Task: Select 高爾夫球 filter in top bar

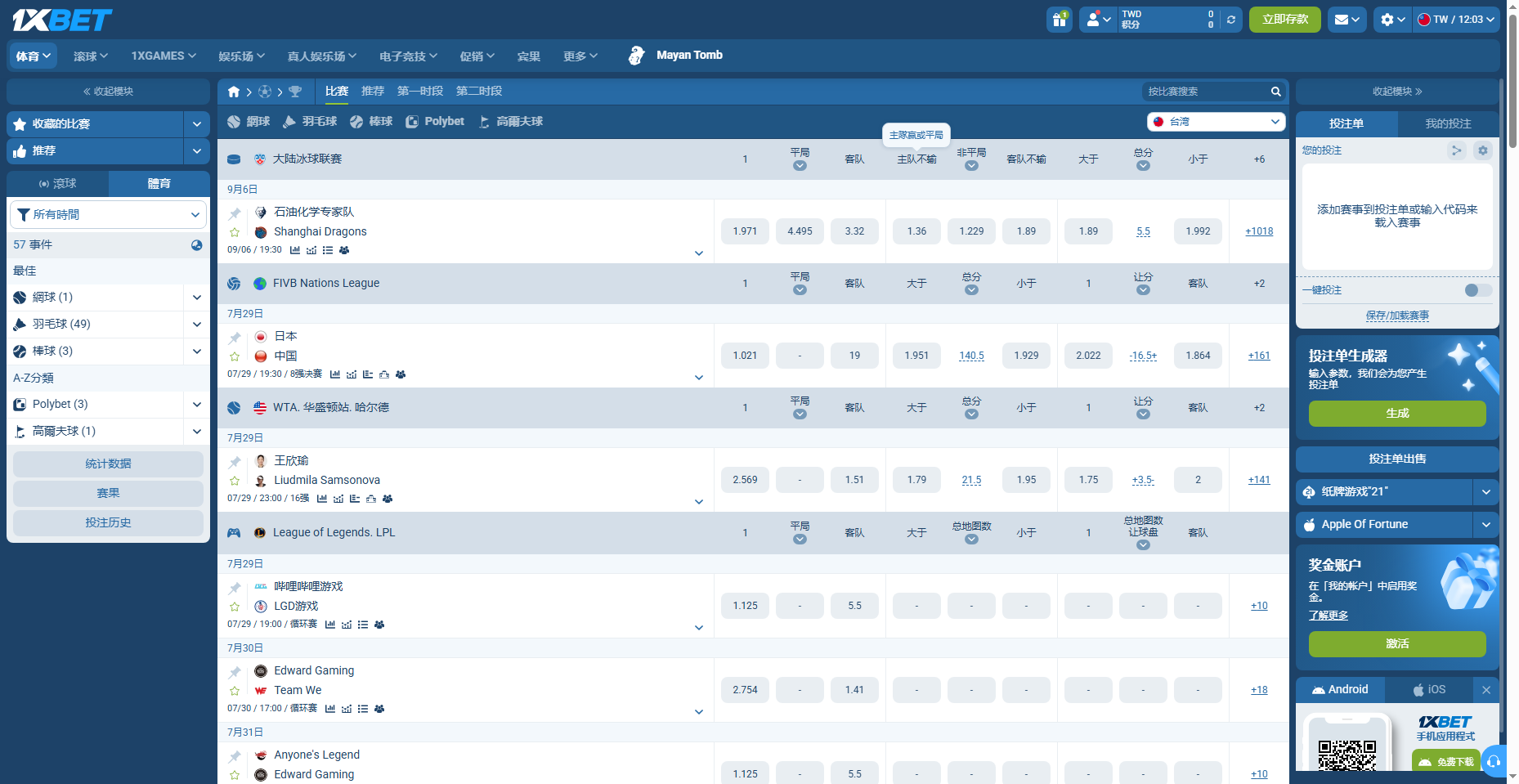Action: tap(511, 122)
